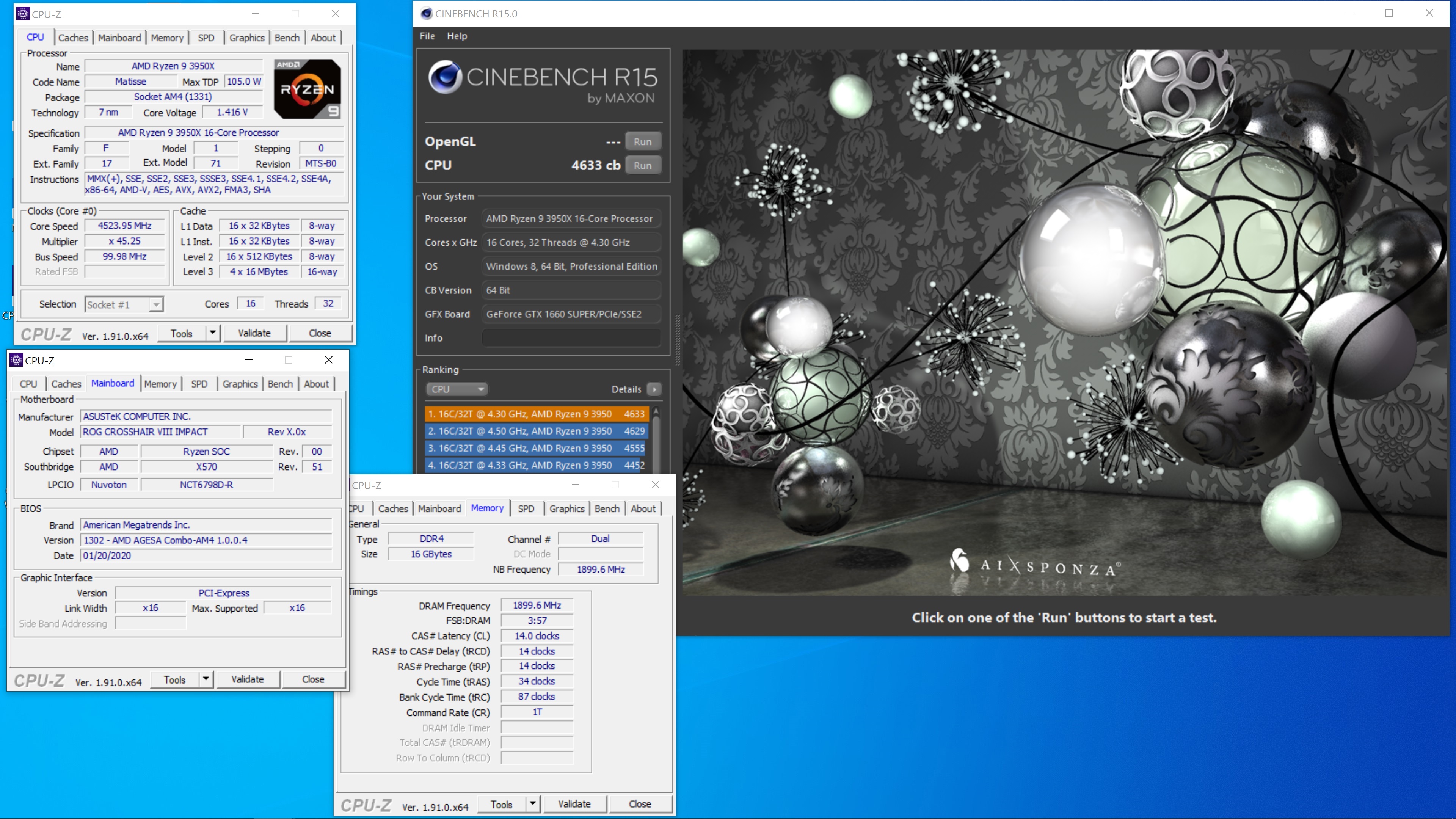Click CAS# Latency value 14.0 clocks
The width and height of the screenshot is (1456, 819).
[x=537, y=636]
